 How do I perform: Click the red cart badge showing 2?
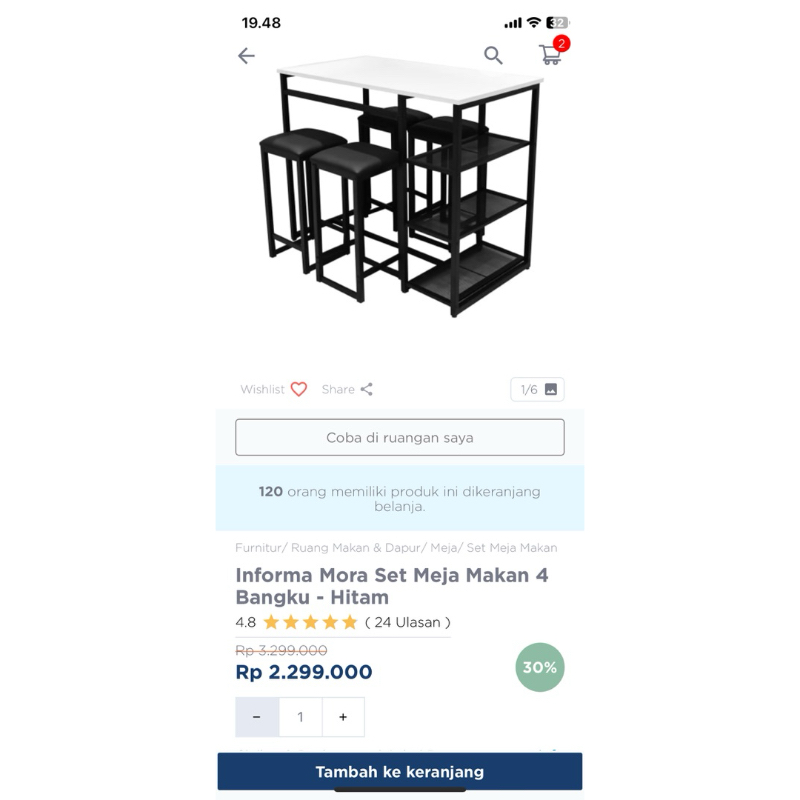[x=561, y=44]
